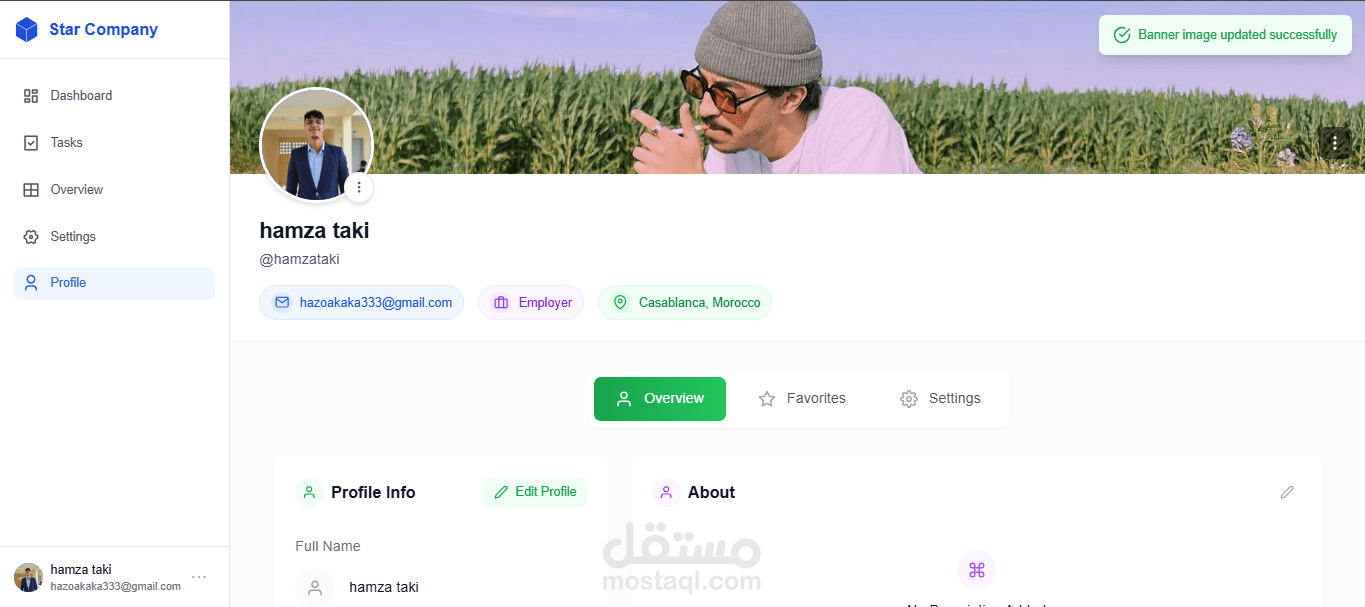
Task: Click the Banner image updated successfully toast
Action: tap(1225, 35)
